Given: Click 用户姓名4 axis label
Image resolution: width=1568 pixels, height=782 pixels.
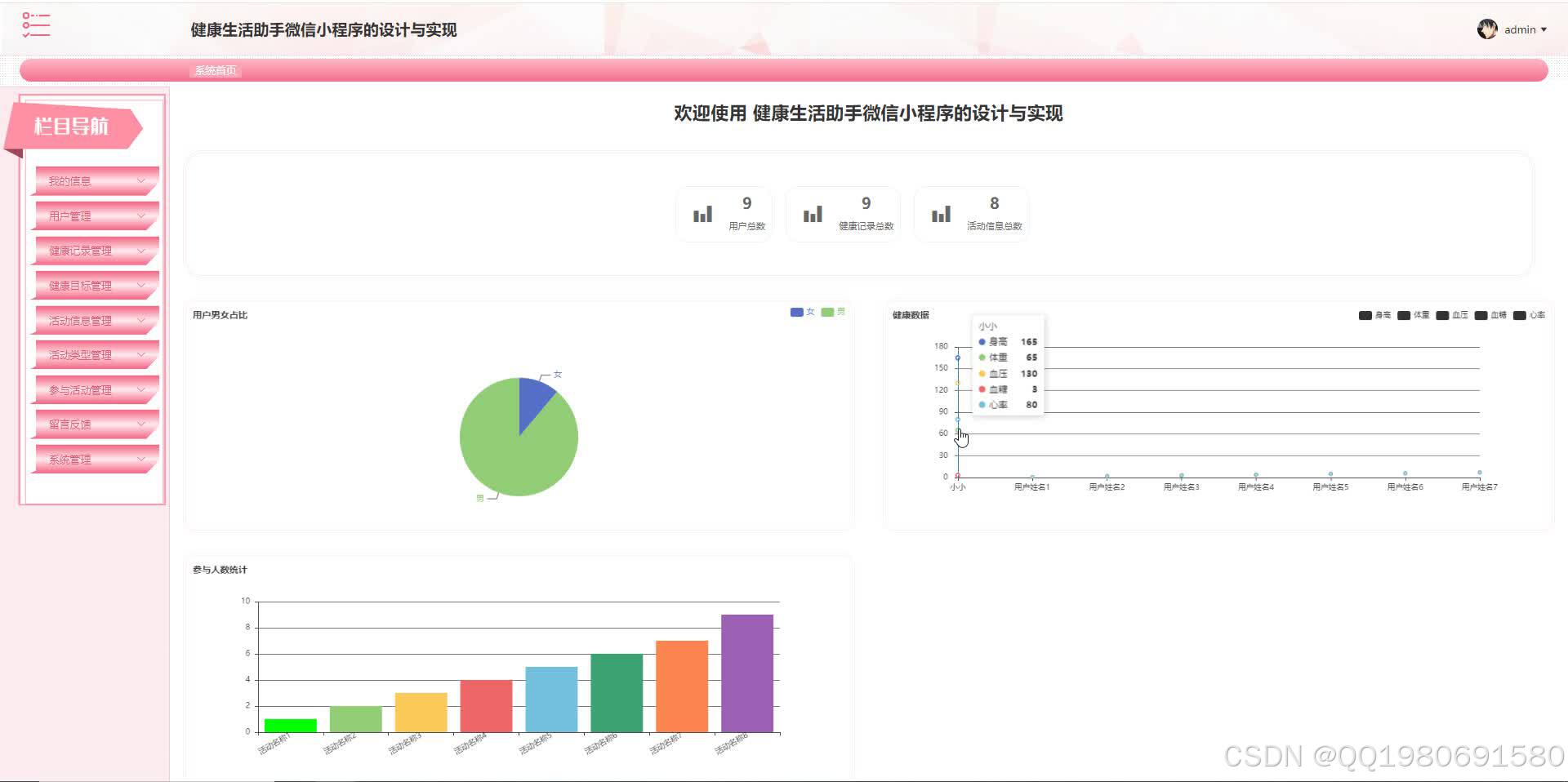Looking at the screenshot, I should coord(1255,487).
